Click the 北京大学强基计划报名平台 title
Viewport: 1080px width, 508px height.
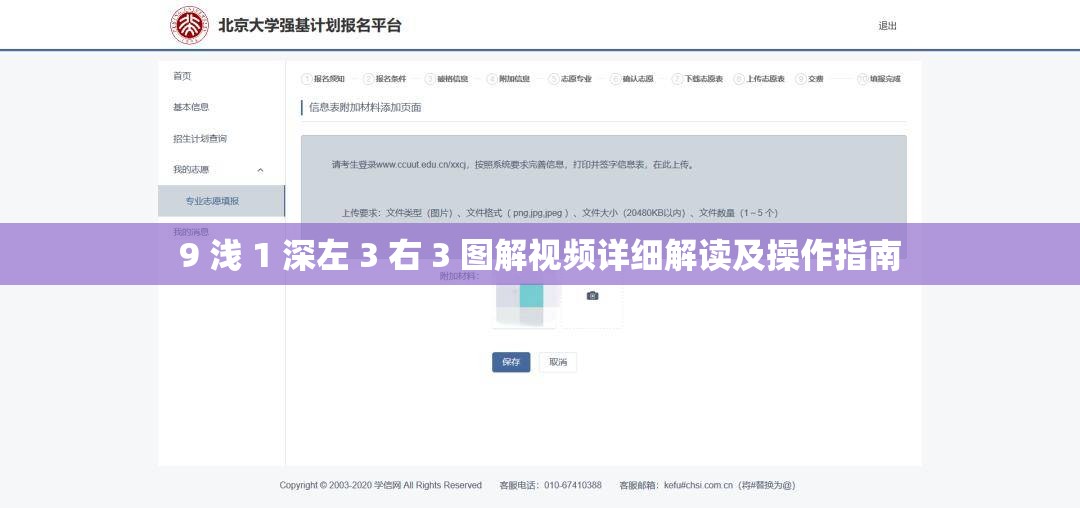[310, 26]
